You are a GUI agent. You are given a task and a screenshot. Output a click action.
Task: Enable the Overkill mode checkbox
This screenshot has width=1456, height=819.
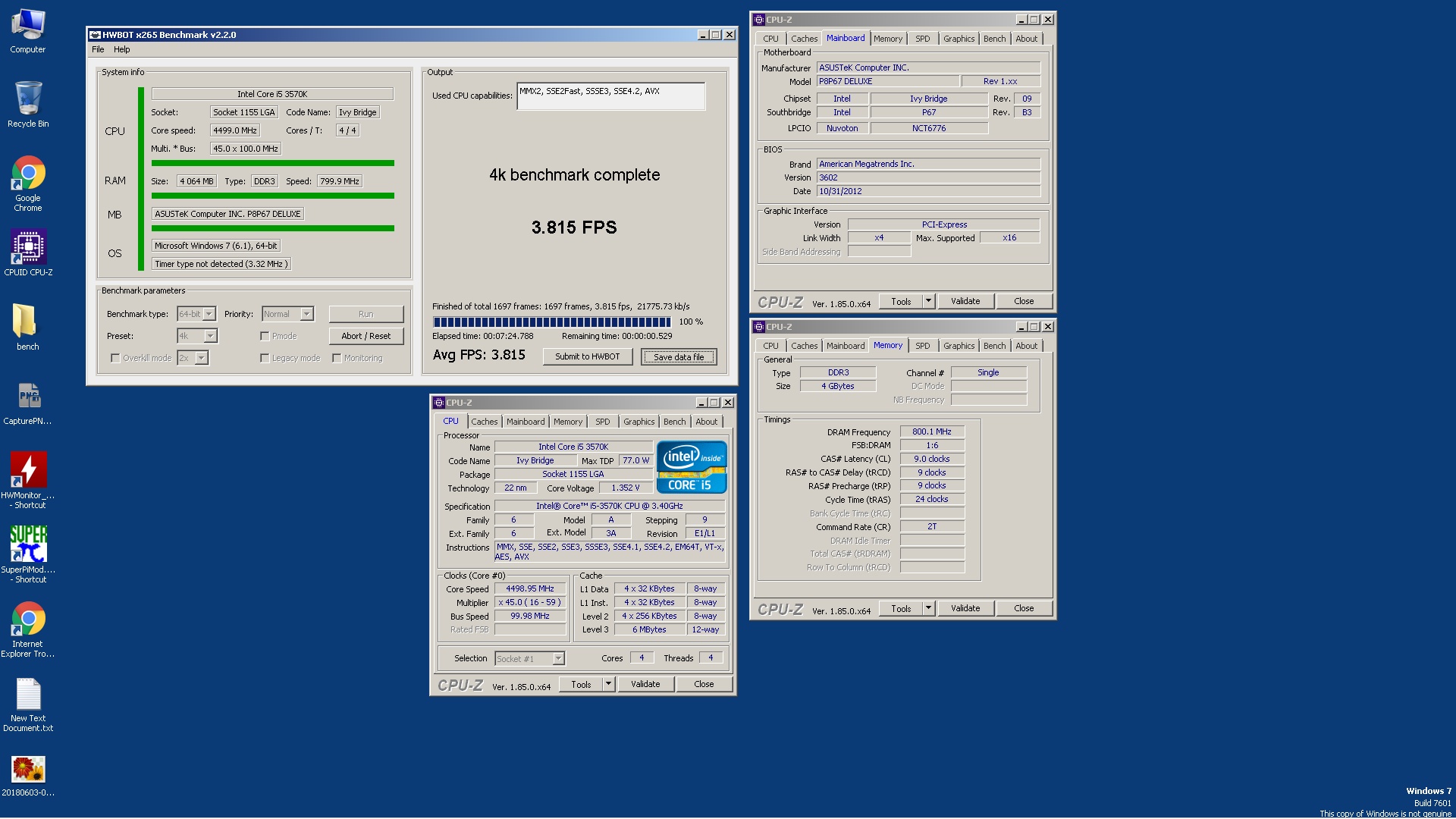pyautogui.click(x=115, y=358)
